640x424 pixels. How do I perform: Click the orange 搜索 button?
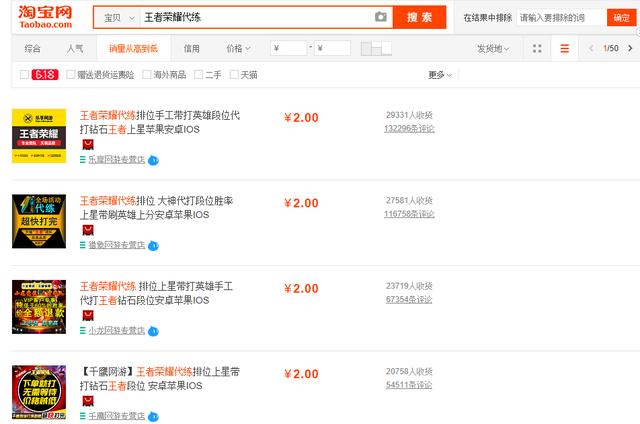[x=419, y=17]
